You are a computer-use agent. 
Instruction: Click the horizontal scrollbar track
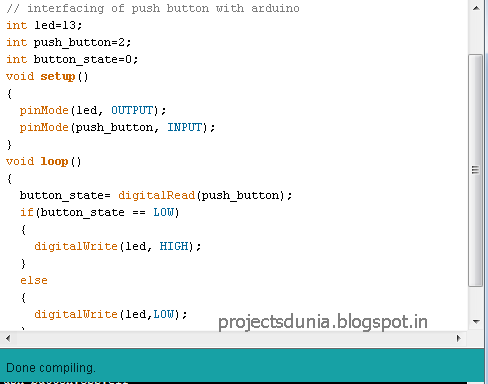[x=233, y=339]
